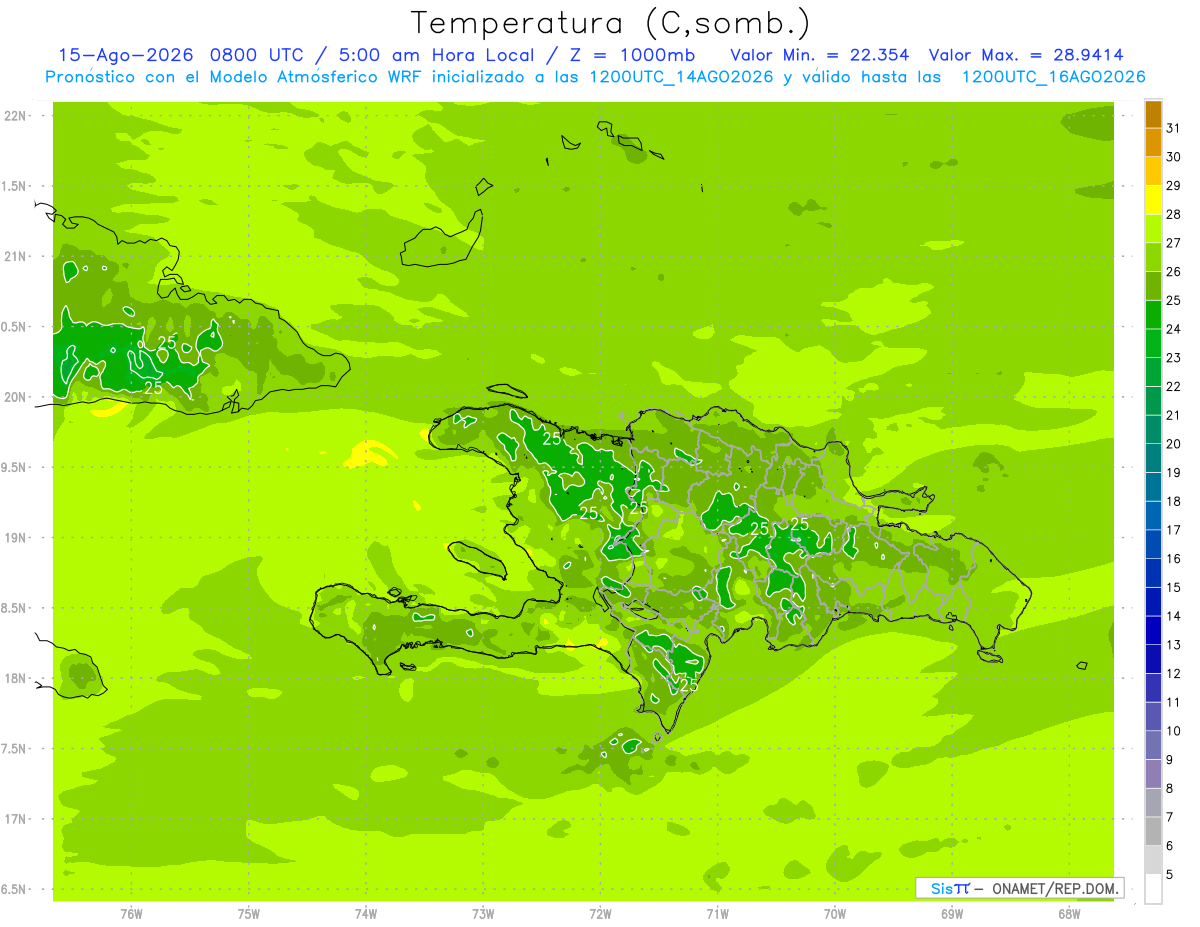Viewport: 1200px width, 927px height.
Task: Click the legend value "5"
Action: point(1169,875)
